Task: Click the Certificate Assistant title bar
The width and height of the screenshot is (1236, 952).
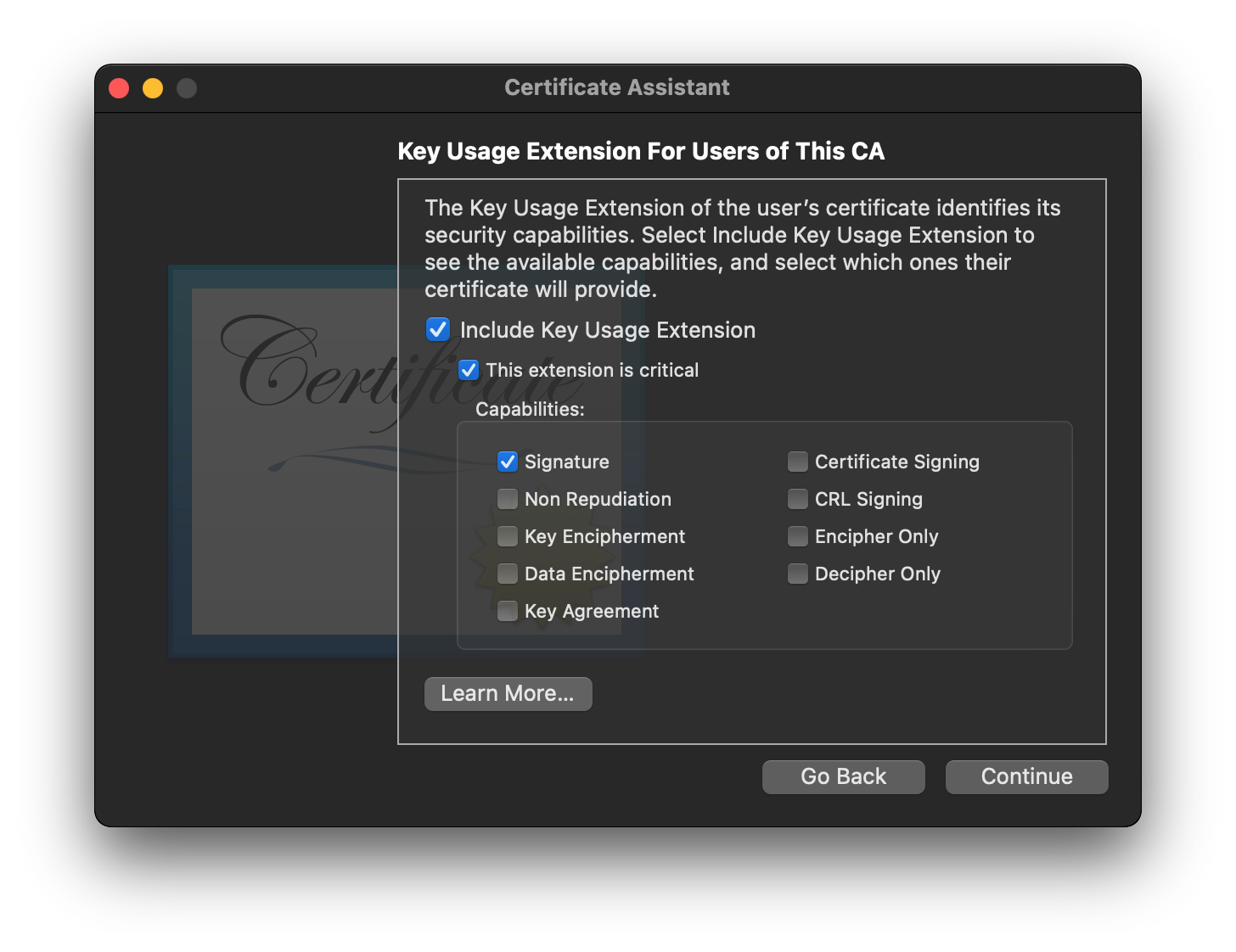Action: tap(617, 88)
